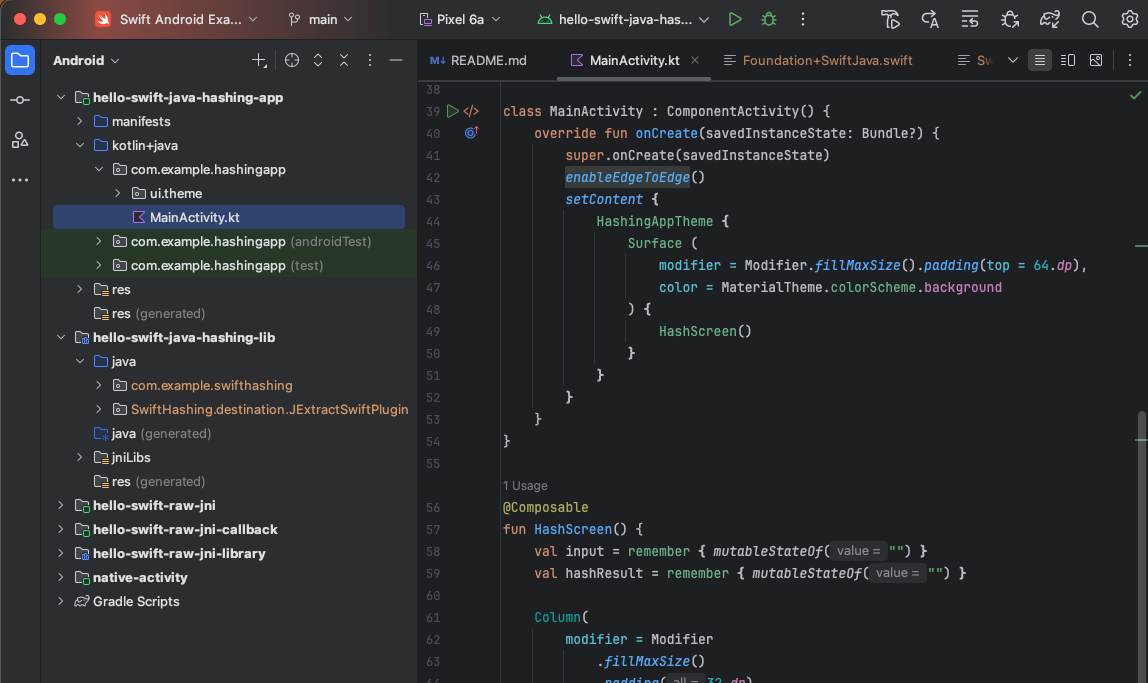1148x683 pixels.
Task: Open the Pixel 6a device selector
Action: pos(458,19)
